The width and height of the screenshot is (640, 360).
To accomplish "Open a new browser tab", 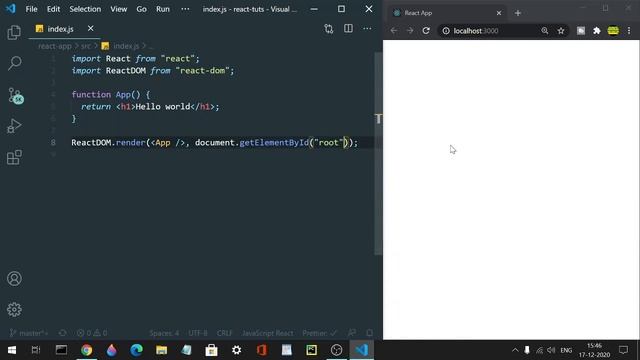I will pos(518,13).
